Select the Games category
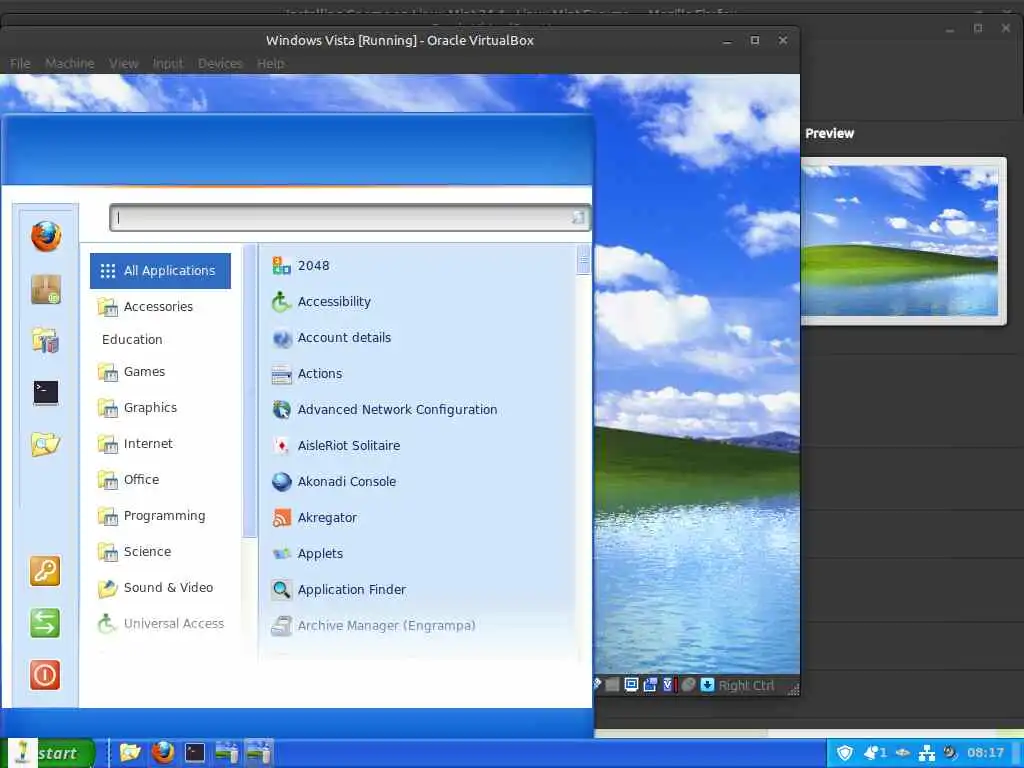Viewport: 1024px width, 768px height. click(x=160, y=372)
